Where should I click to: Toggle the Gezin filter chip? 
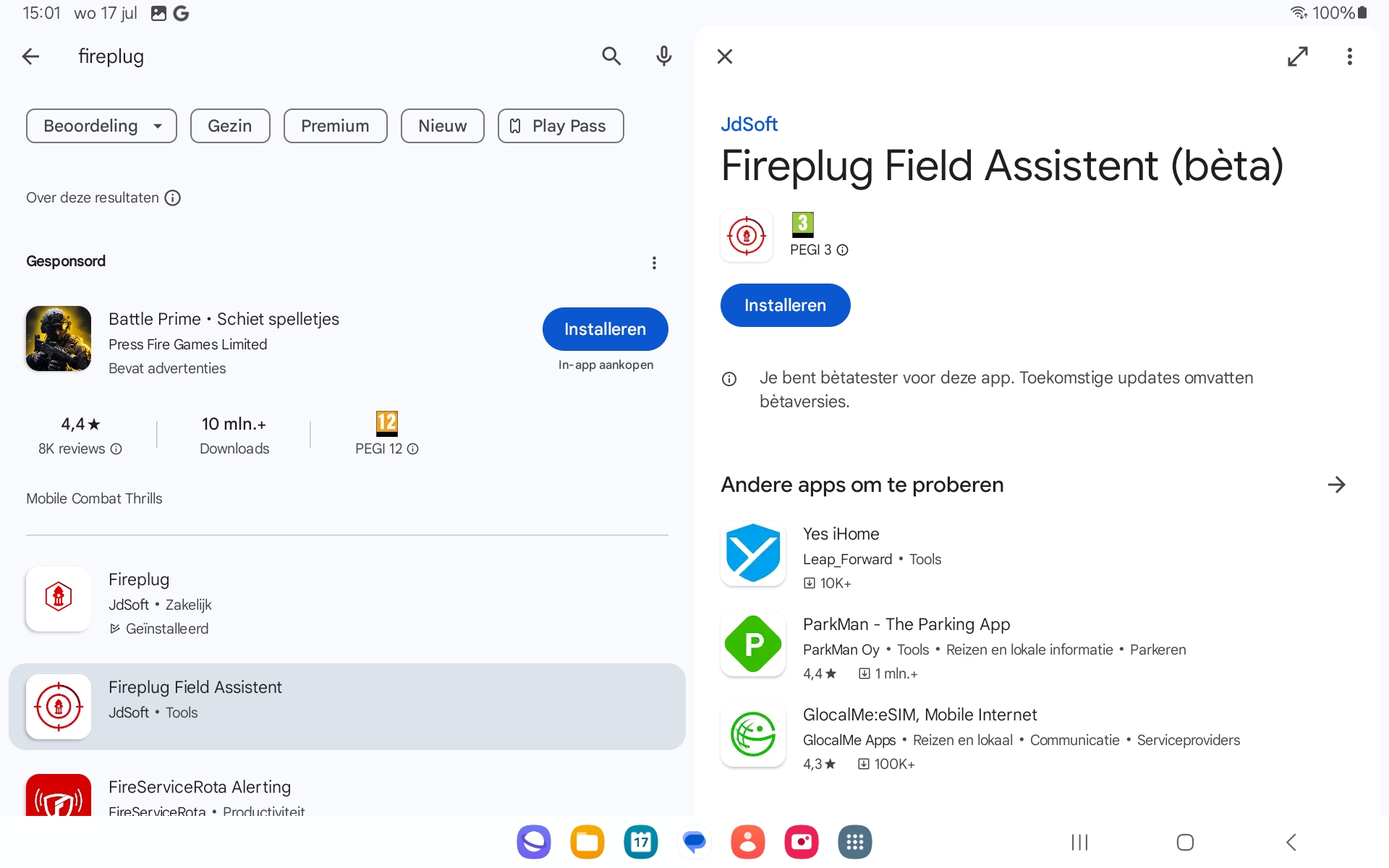click(229, 126)
